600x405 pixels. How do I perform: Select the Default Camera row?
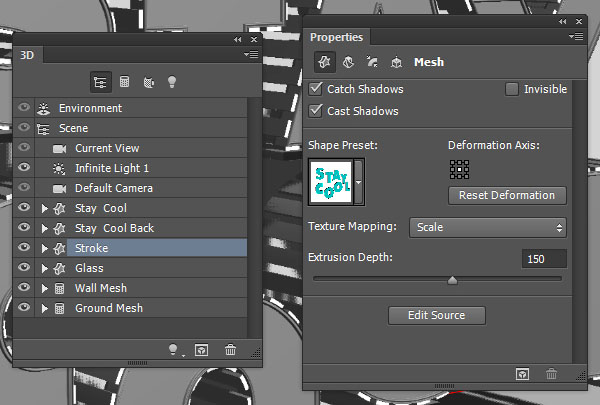click(x=130, y=188)
